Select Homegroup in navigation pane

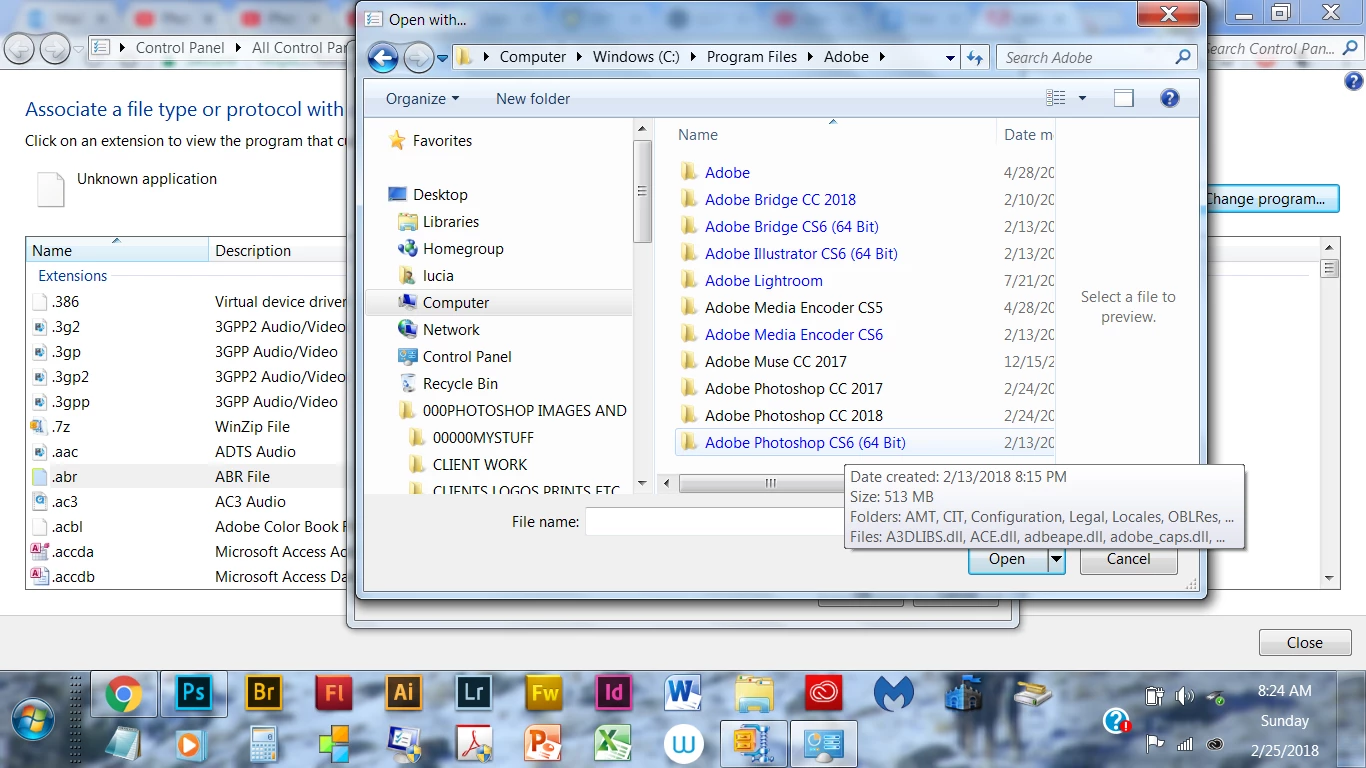pyautogui.click(x=463, y=249)
